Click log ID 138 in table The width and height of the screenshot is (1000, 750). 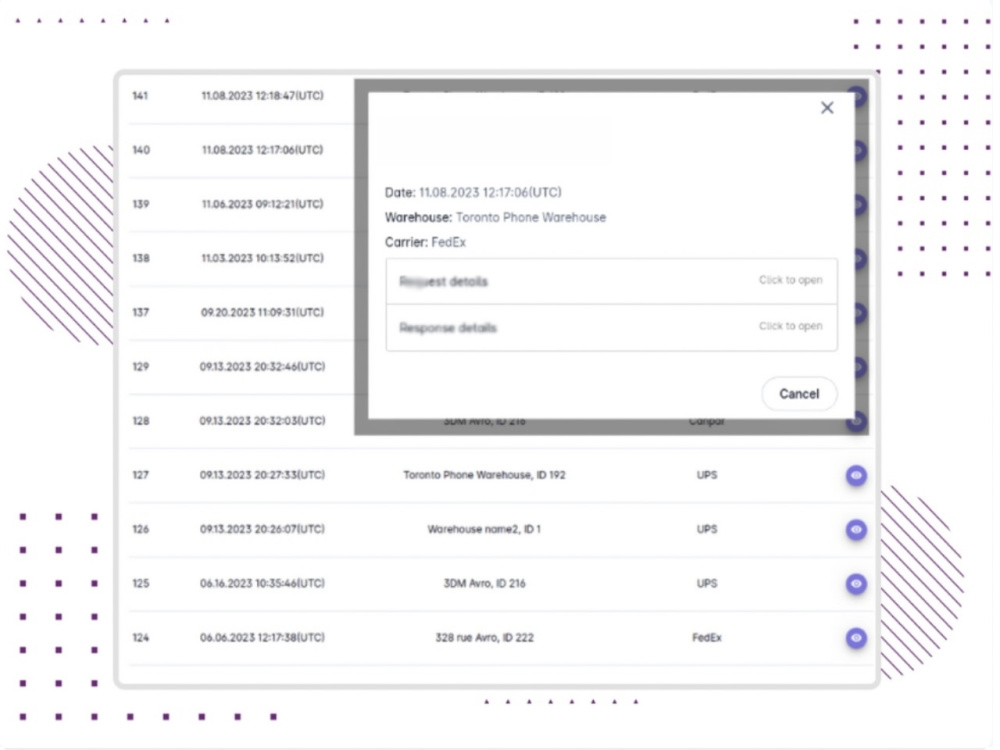[141, 258]
